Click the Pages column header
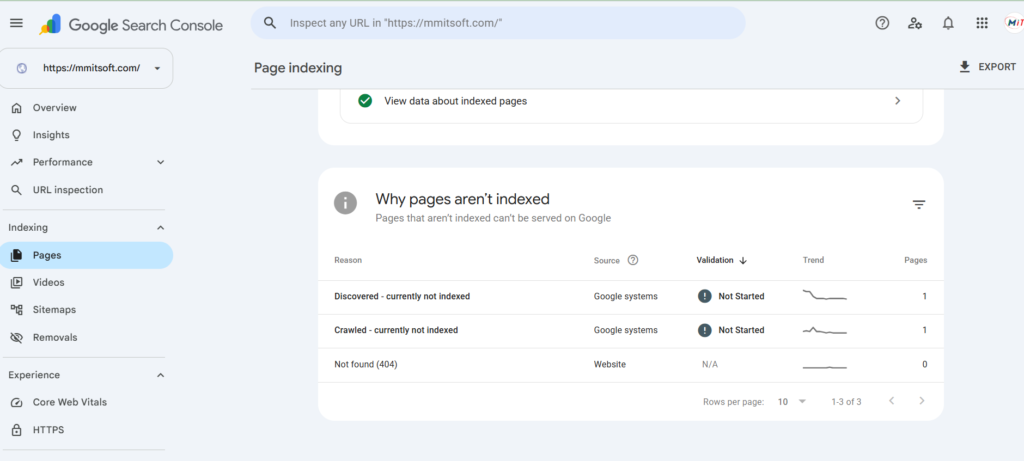Screen dimensions: 1024x461 tap(916, 260)
